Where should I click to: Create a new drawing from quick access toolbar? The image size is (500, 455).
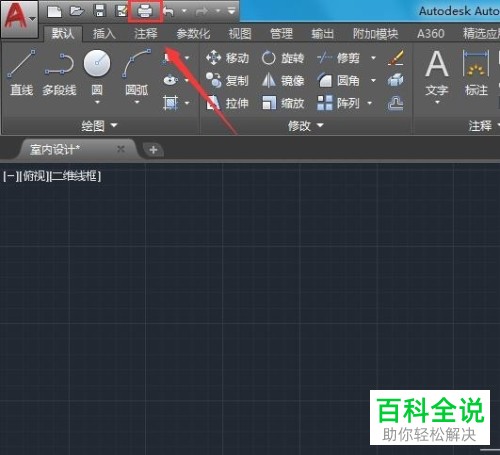tap(54, 11)
